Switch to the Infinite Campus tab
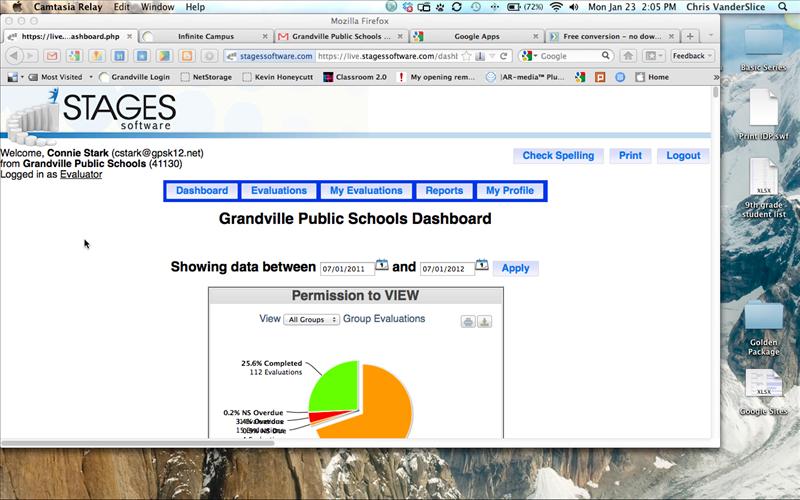Screen dimensions: 800x500 coord(206,36)
